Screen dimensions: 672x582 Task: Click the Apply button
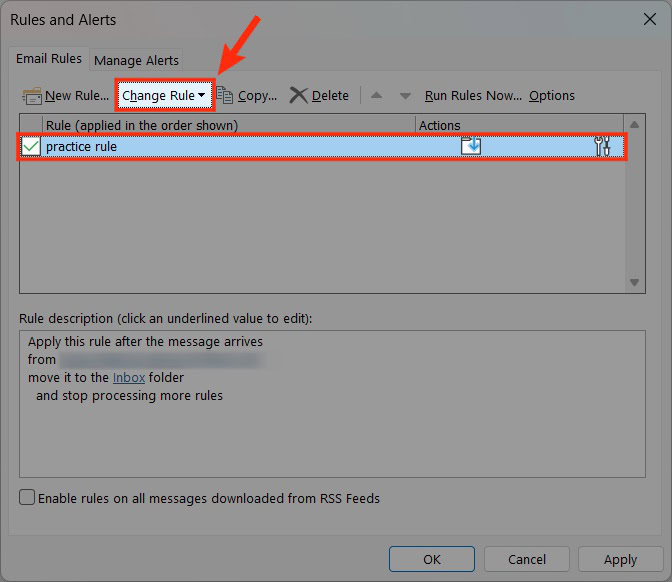tap(620, 559)
